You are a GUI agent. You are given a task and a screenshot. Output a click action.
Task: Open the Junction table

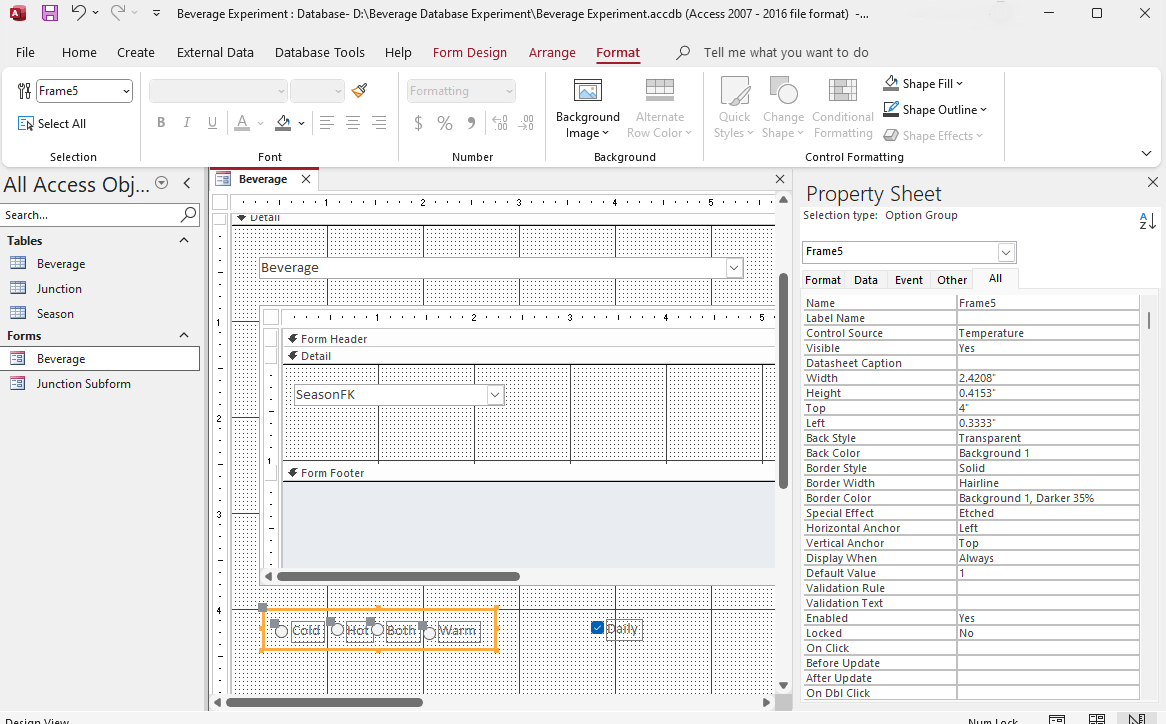59,288
